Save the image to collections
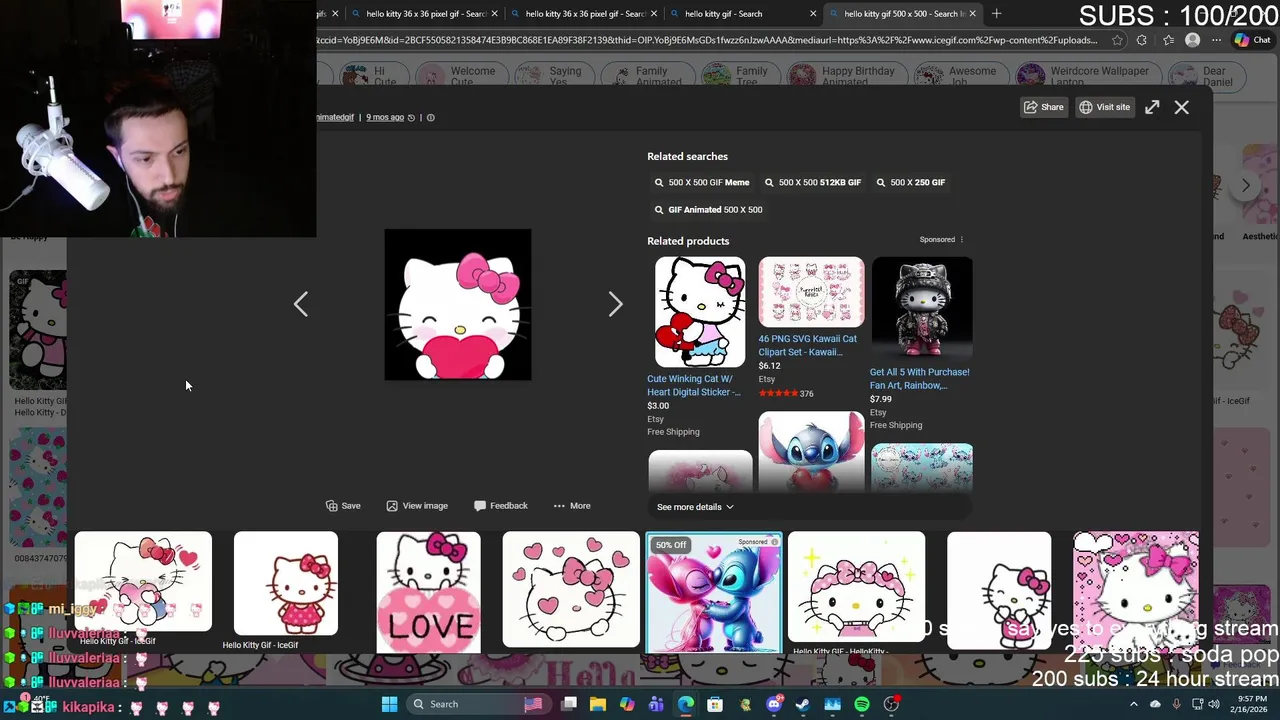The height and width of the screenshot is (720, 1280). click(x=343, y=506)
